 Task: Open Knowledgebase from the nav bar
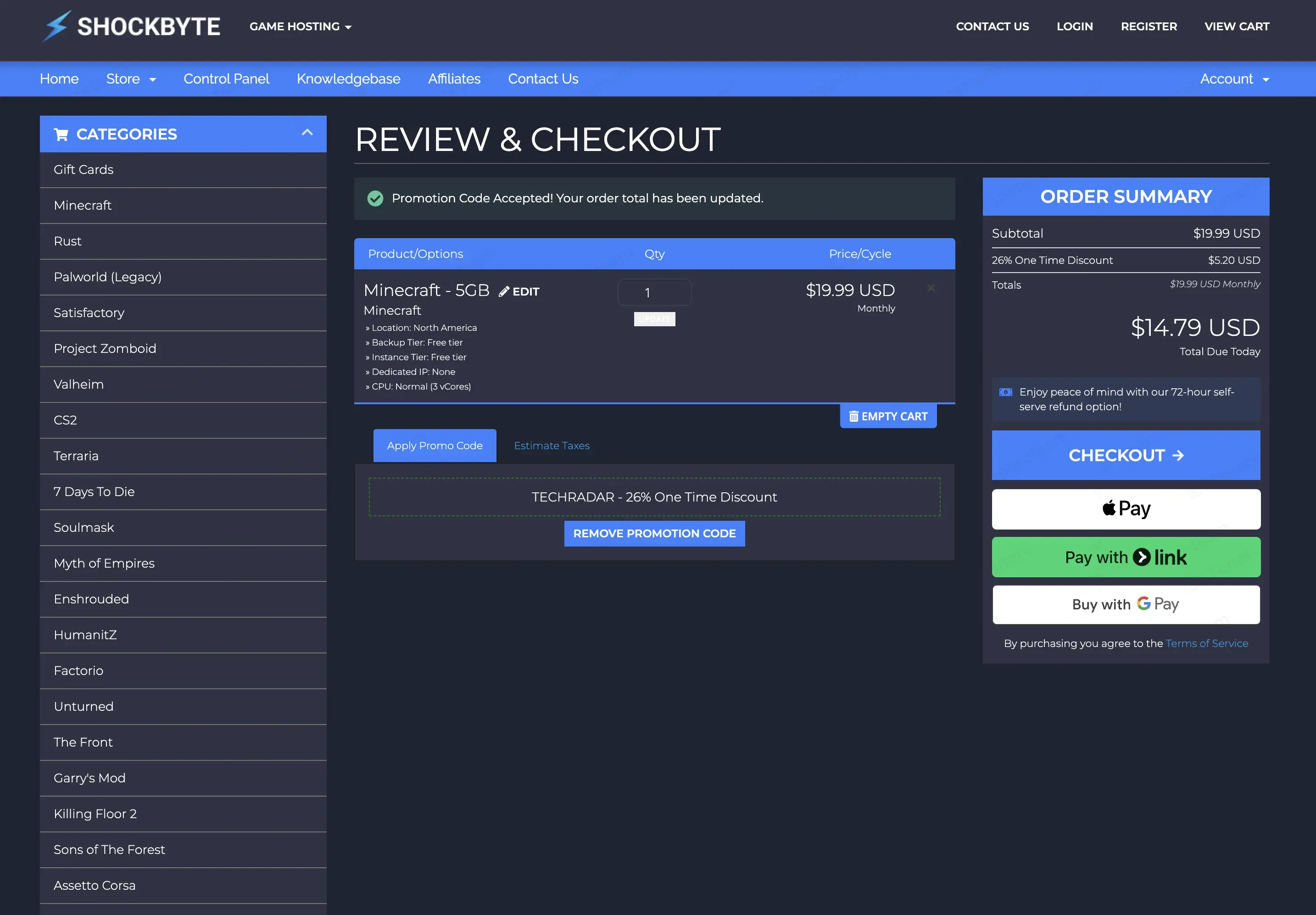(348, 79)
